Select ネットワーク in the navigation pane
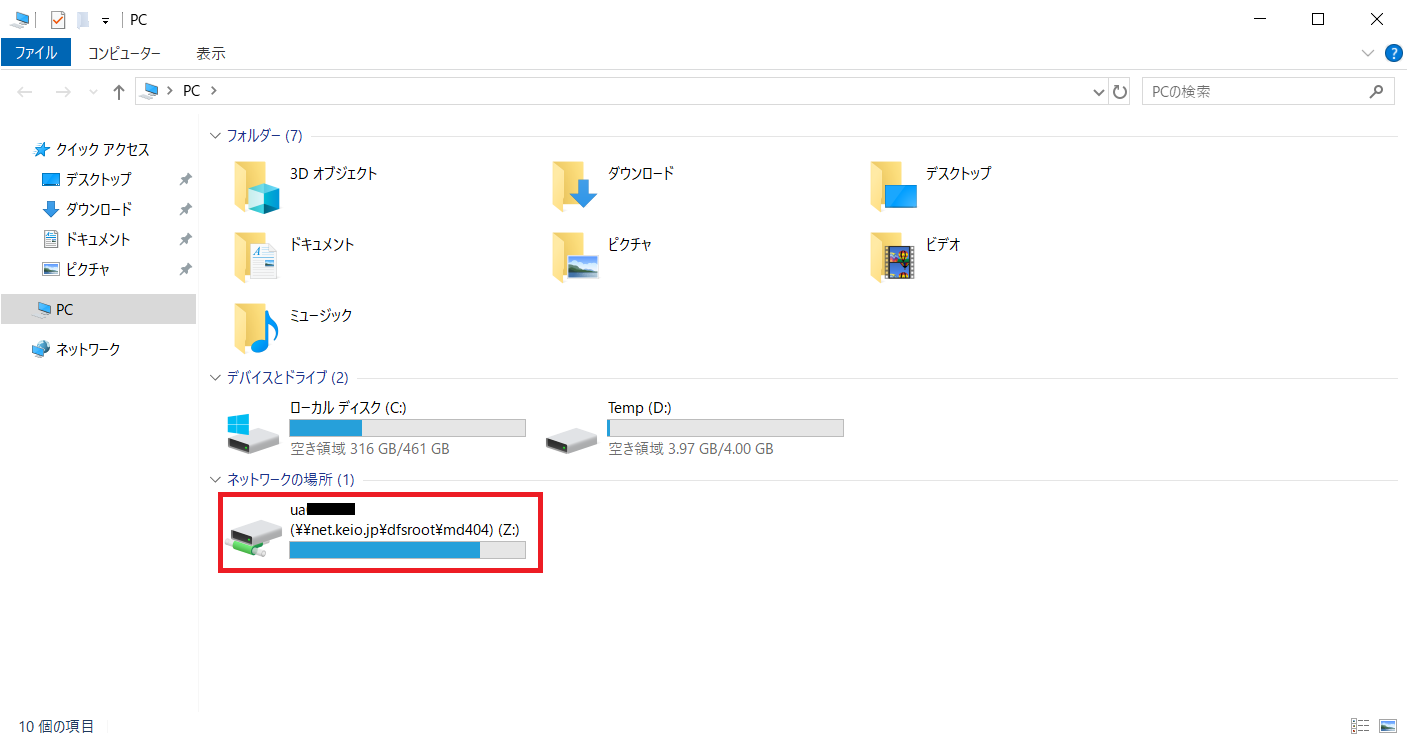Image resolution: width=1408 pixels, height=742 pixels. point(87,349)
